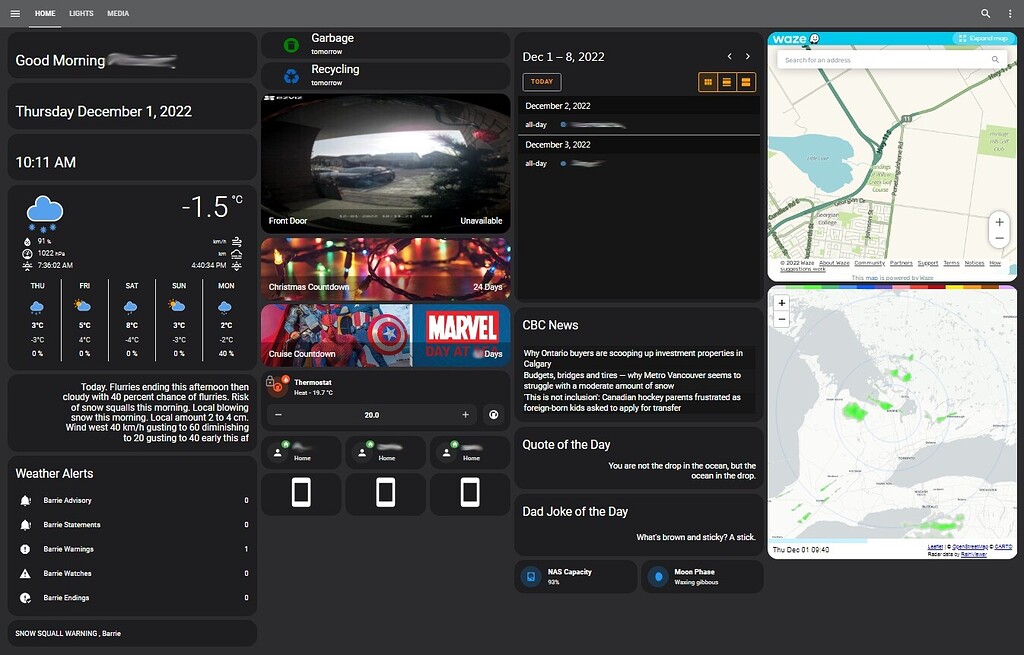Open the Waze Community link
Screen dimensions: 1024x655
point(869,263)
